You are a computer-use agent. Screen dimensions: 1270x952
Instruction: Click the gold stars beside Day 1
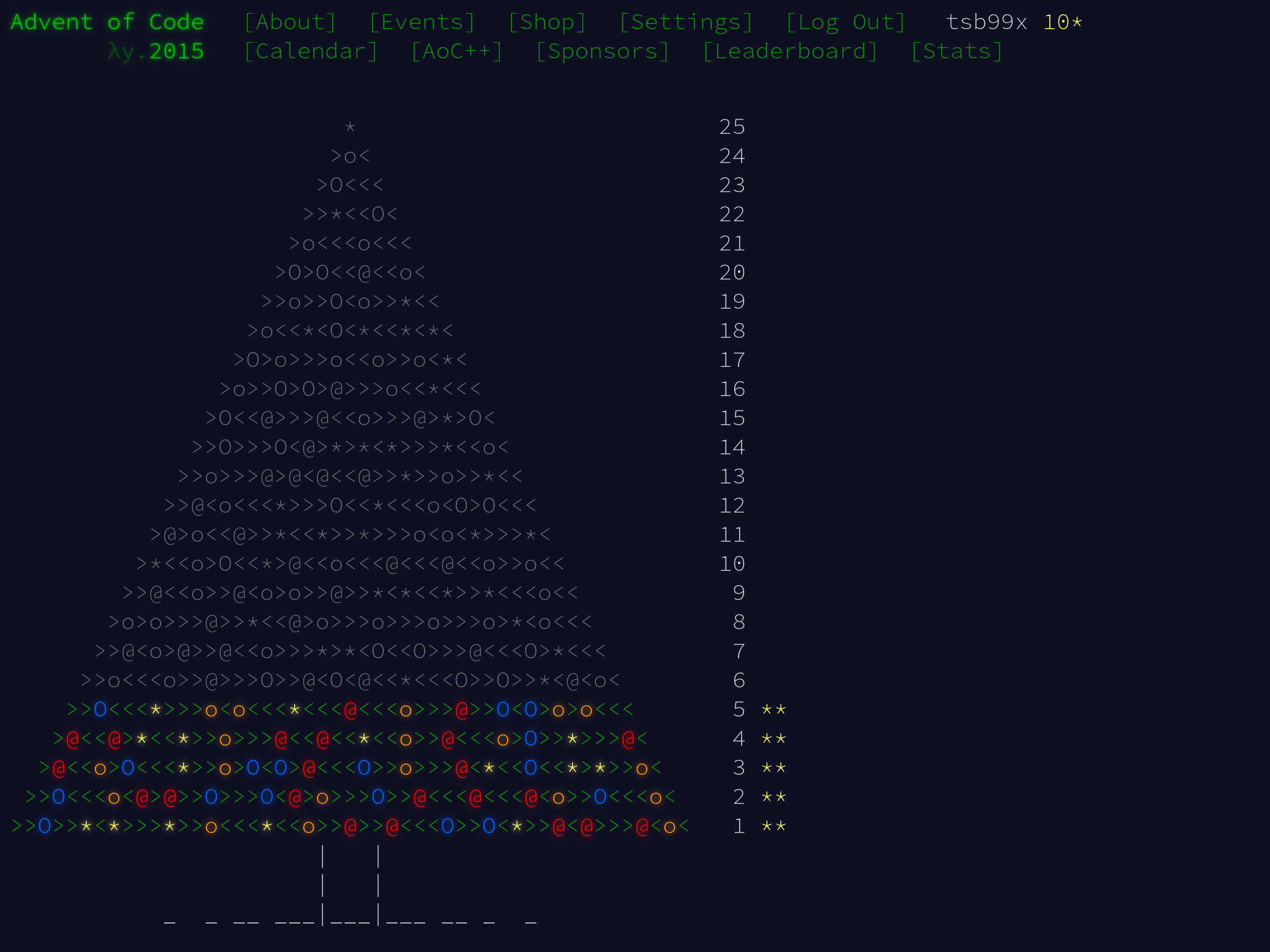[x=773, y=826]
